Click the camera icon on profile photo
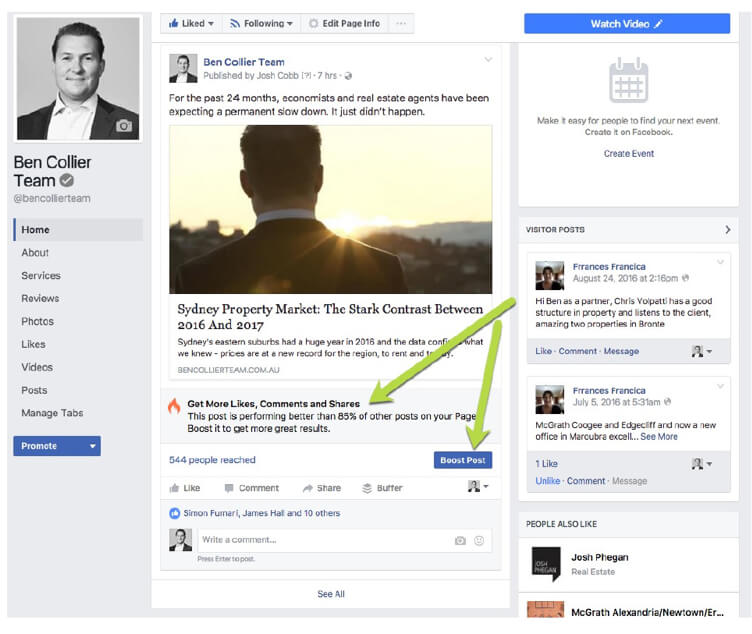 (x=123, y=126)
